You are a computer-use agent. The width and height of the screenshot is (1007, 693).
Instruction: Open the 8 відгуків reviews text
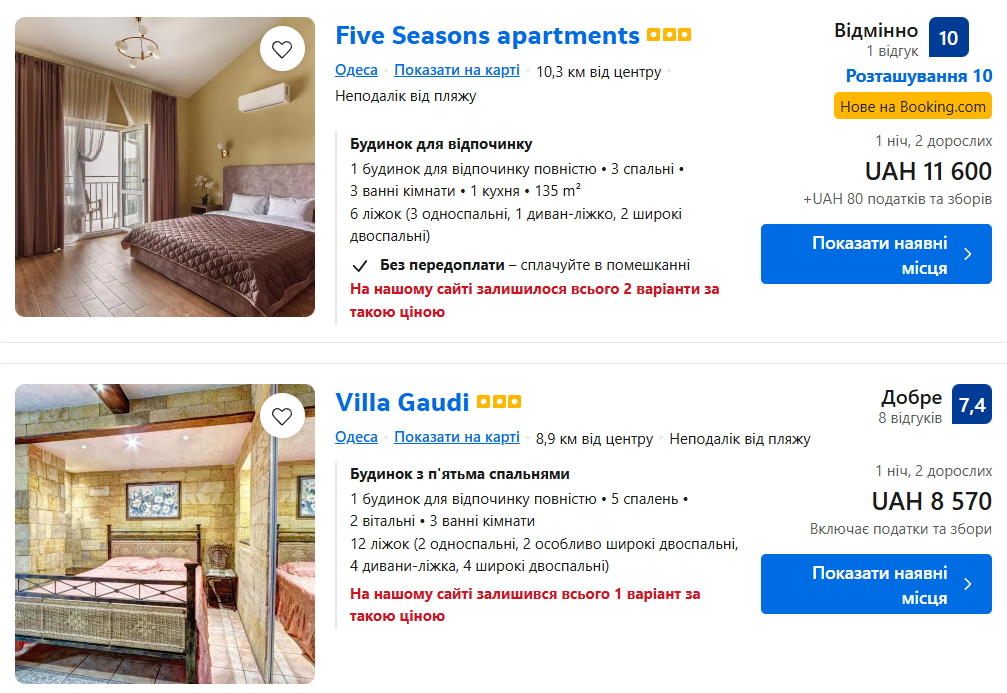coord(910,418)
